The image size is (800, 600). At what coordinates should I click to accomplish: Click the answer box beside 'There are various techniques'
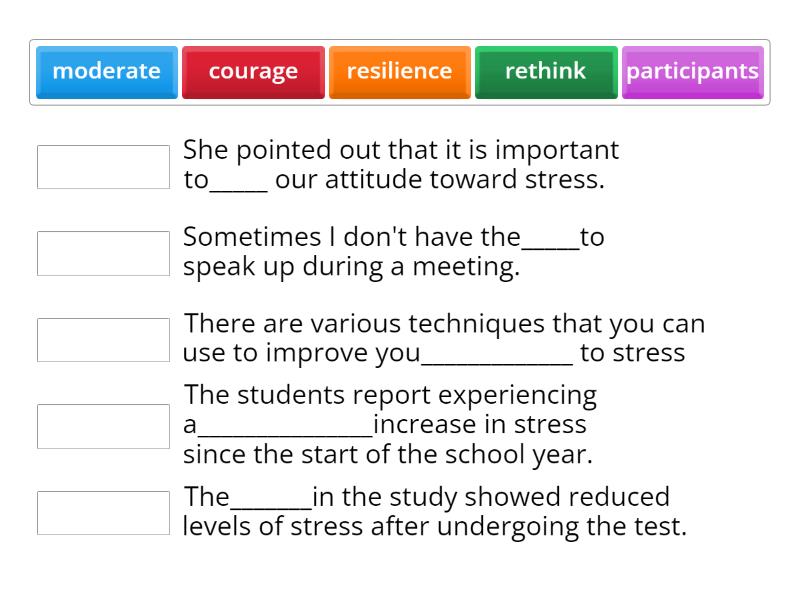[104, 340]
